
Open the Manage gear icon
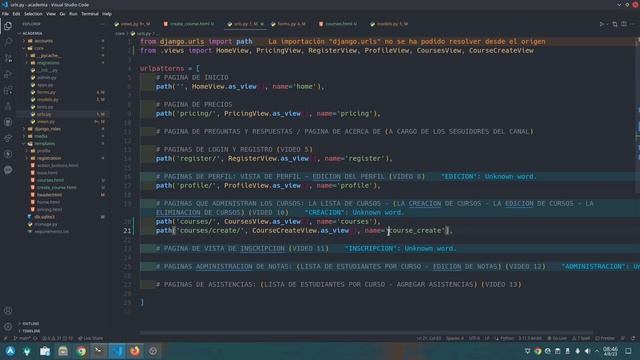(x=8, y=327)
